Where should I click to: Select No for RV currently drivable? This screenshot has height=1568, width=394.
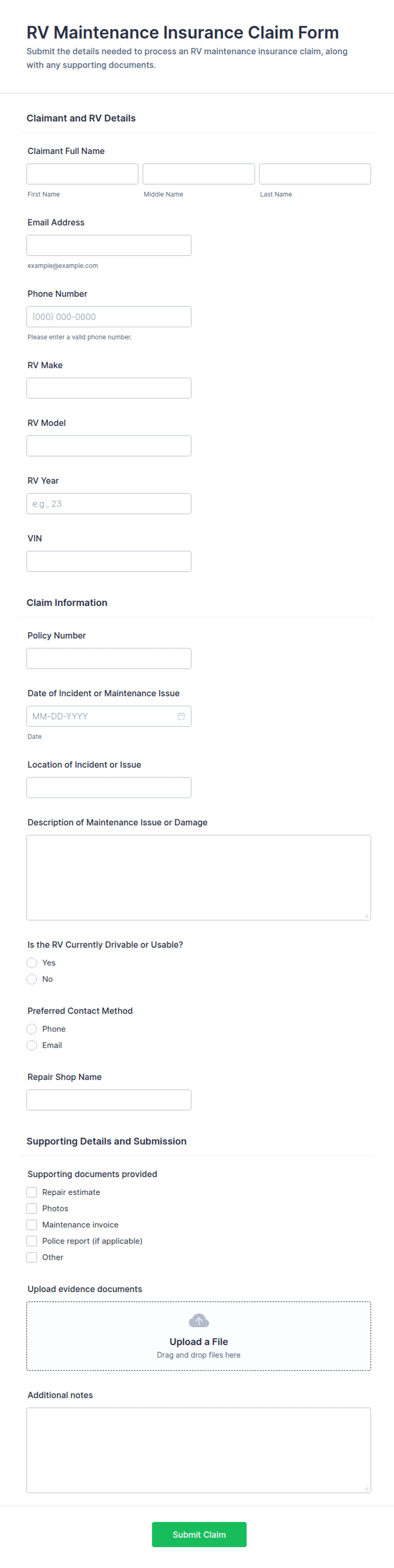[32, 979]
